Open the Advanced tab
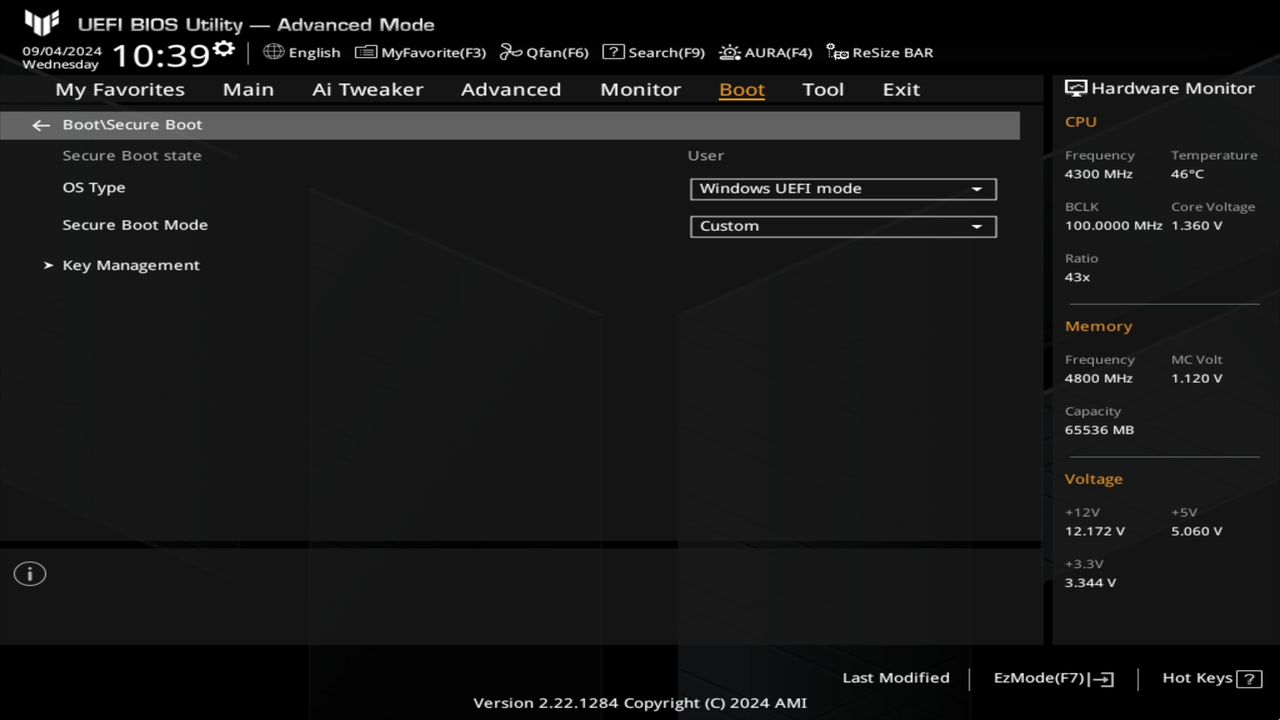The width and height of the screenshot is (1280, 720). (x=511, y=89)
